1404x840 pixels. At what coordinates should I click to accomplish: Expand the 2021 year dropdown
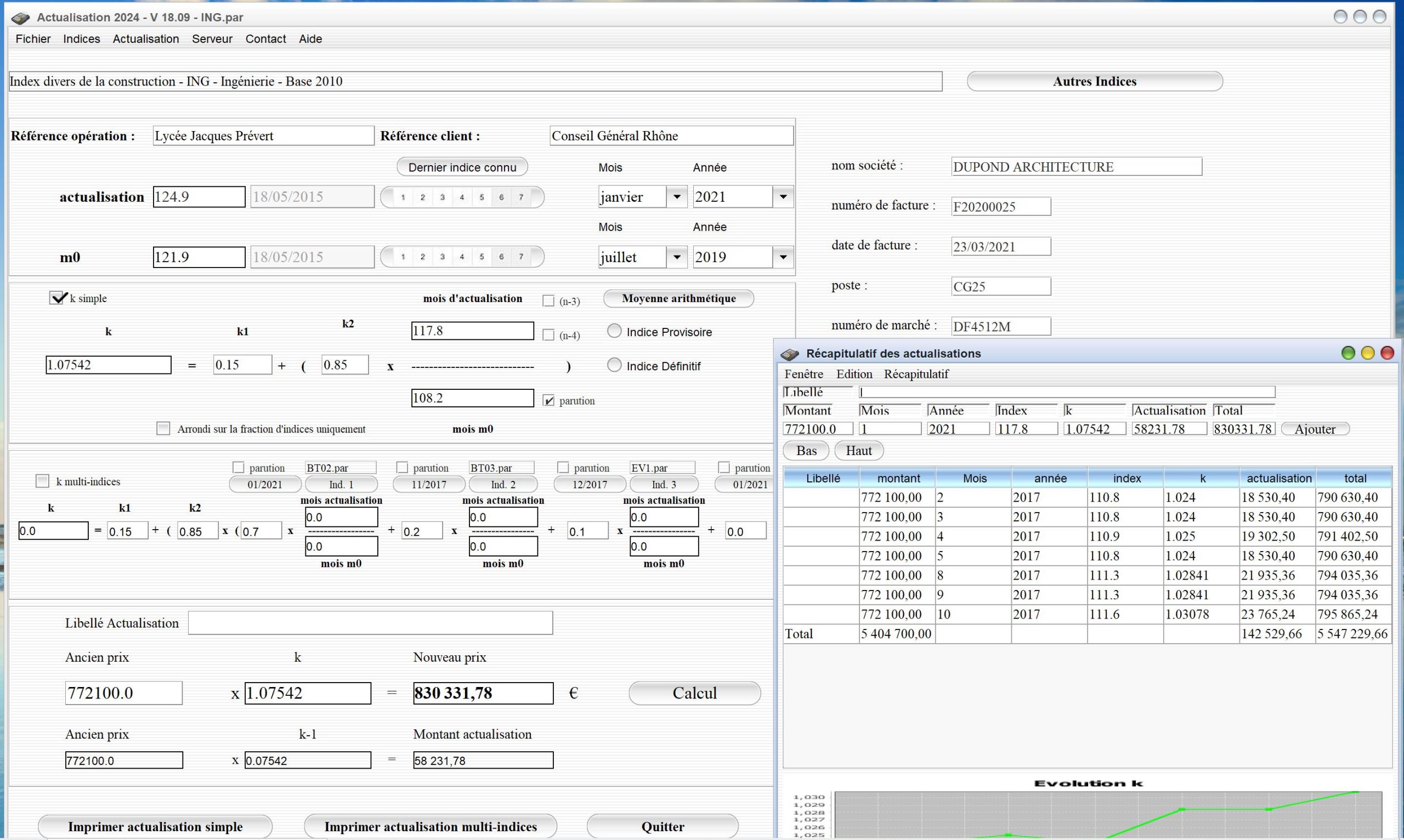click(784, 197)
